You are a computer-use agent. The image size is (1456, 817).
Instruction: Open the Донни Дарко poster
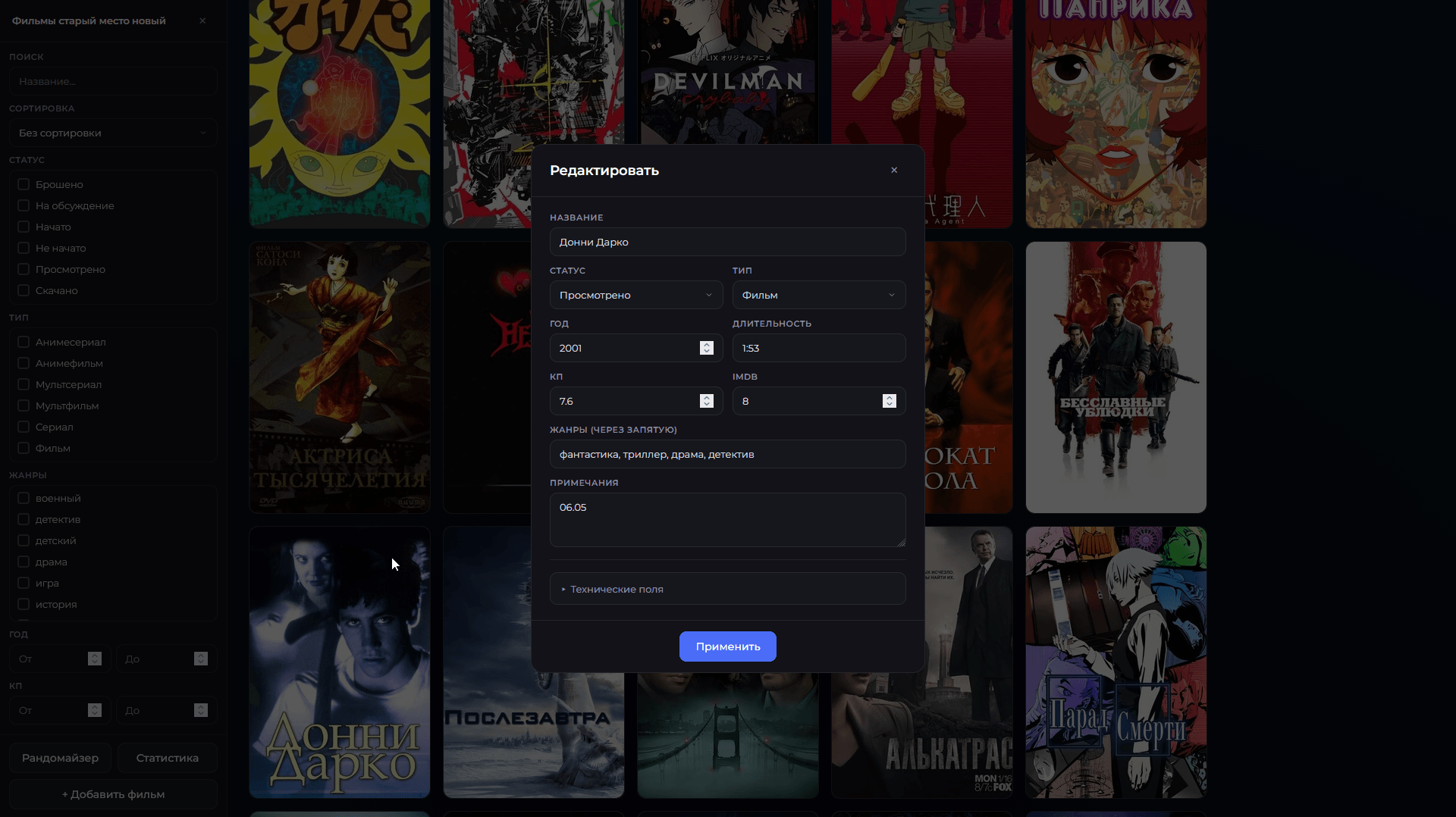click(x=340, y=662)
